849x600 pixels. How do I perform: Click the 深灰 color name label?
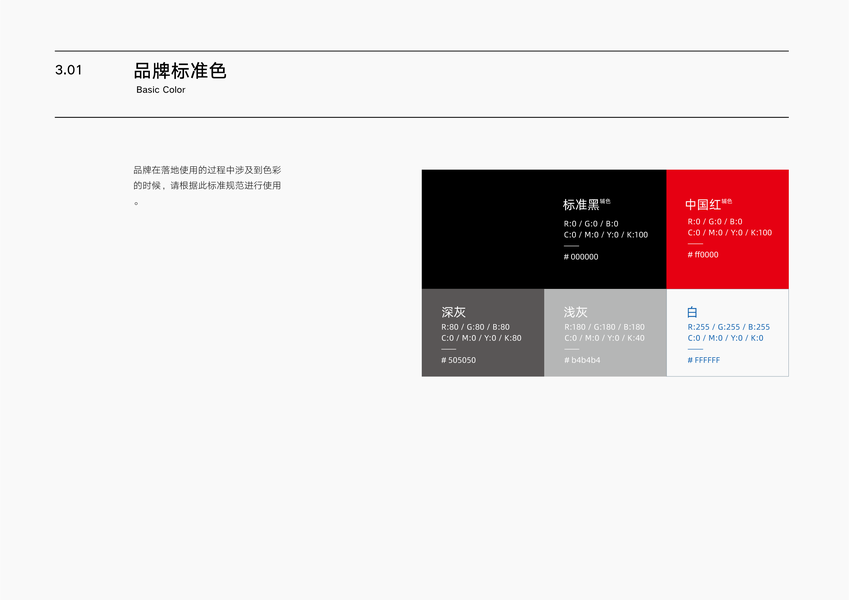coord(453,312)
